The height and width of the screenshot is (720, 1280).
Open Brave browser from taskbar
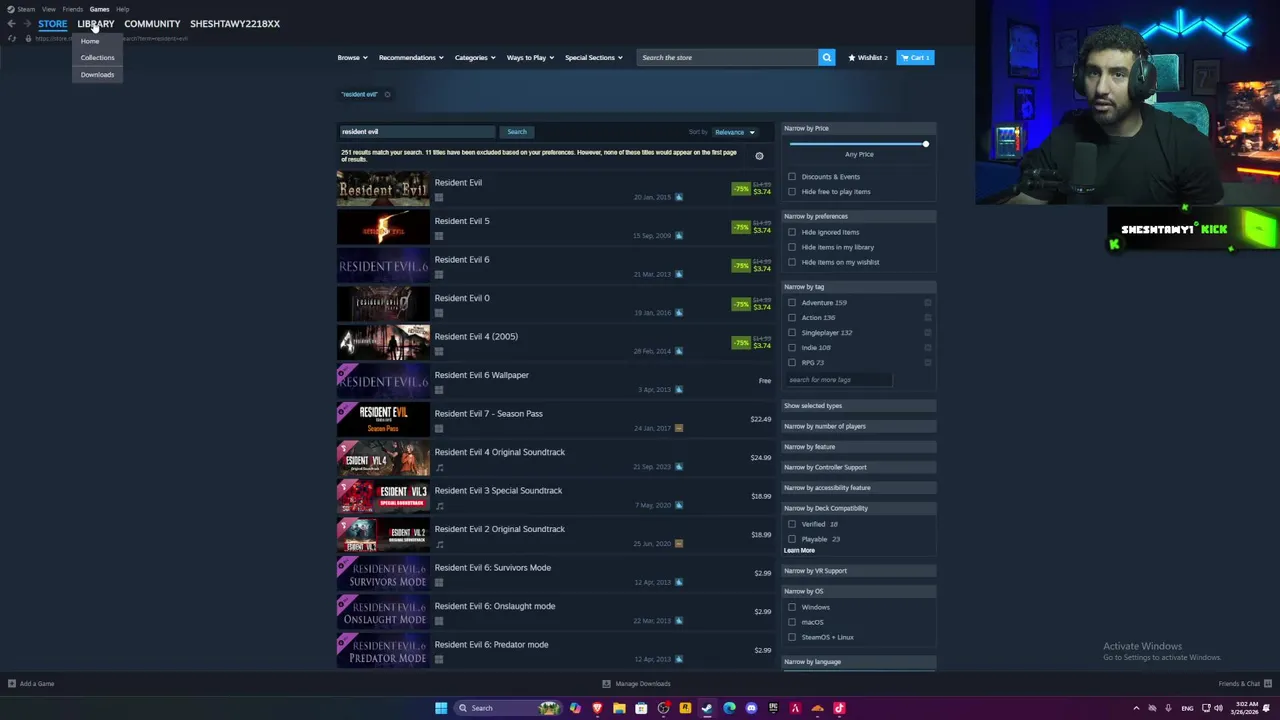tap(597, 708)
